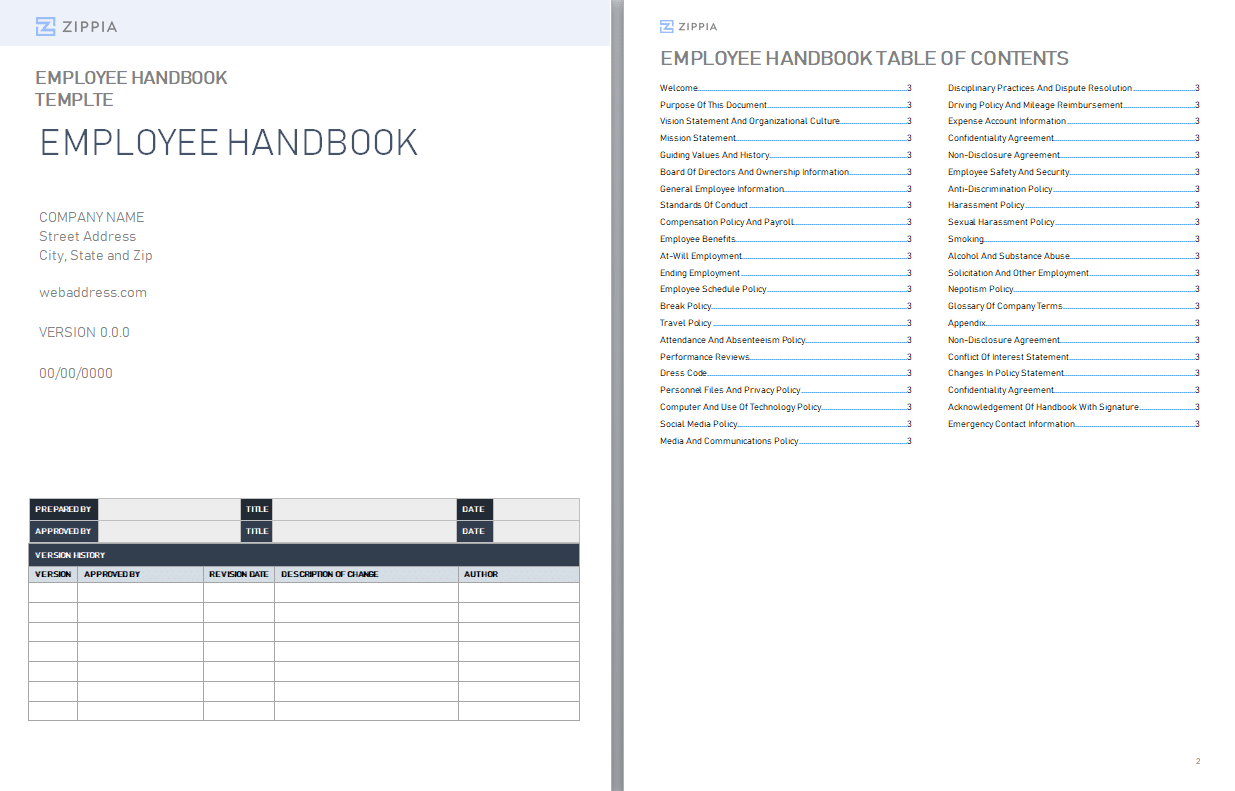Click the empty field beside Approved By
The height and width of the screenshot is (791, 1235).
pyautogui.click(x=168, y=532)
